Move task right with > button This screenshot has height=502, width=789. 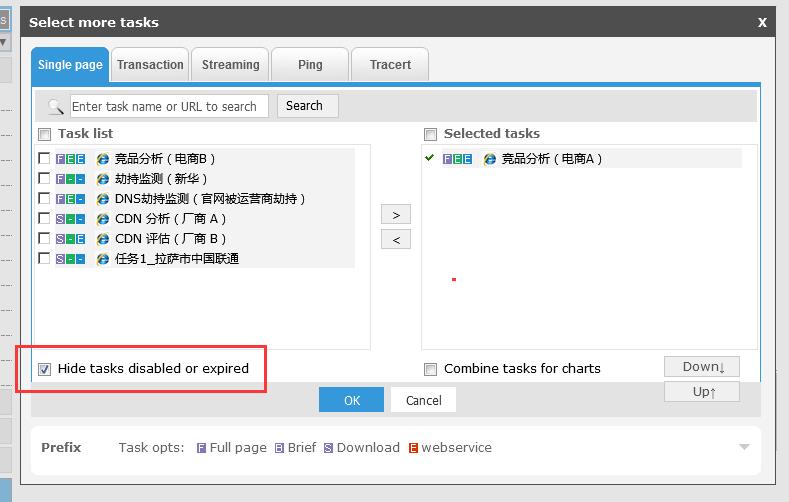point(396,214)
